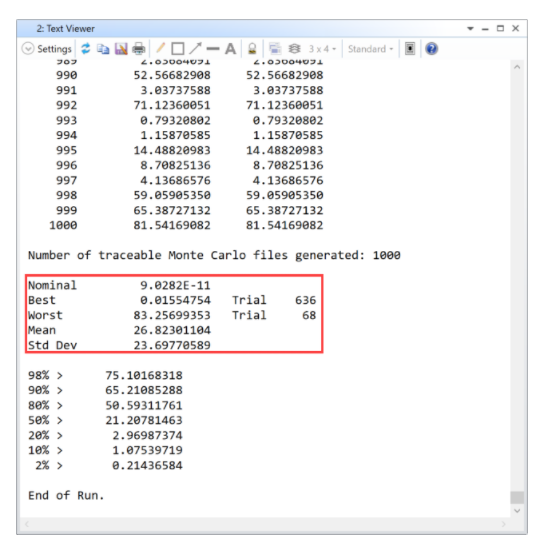The height and width of the screenshot is (551, 550).
Task: Choose the rectangle annotation tool
Action: pos(178,48)
